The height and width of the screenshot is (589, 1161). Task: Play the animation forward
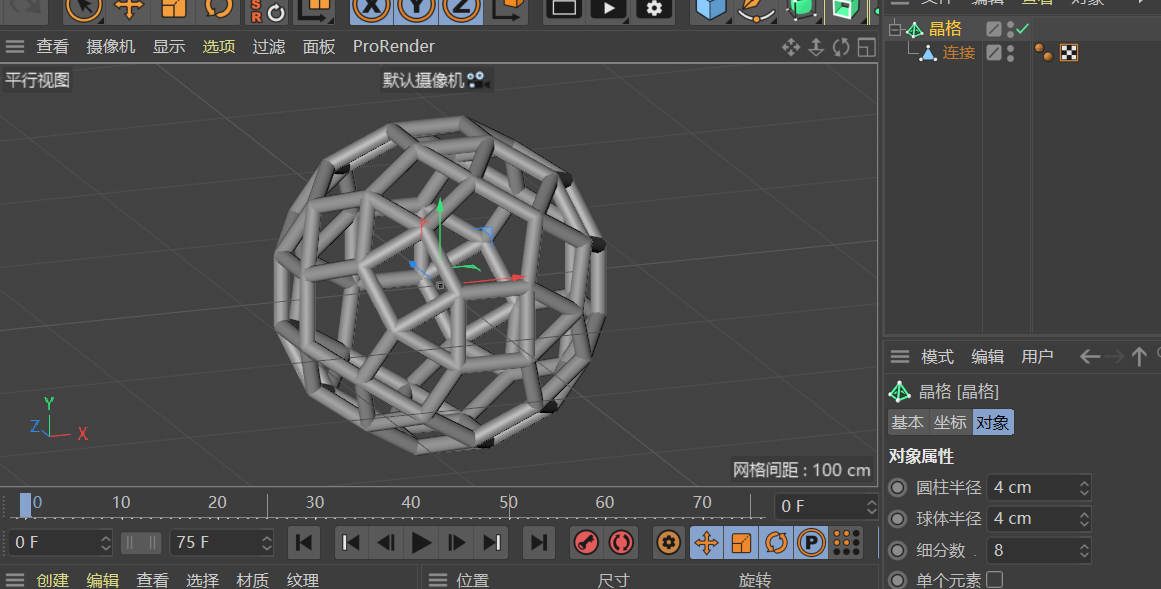(x=421, y=543)
